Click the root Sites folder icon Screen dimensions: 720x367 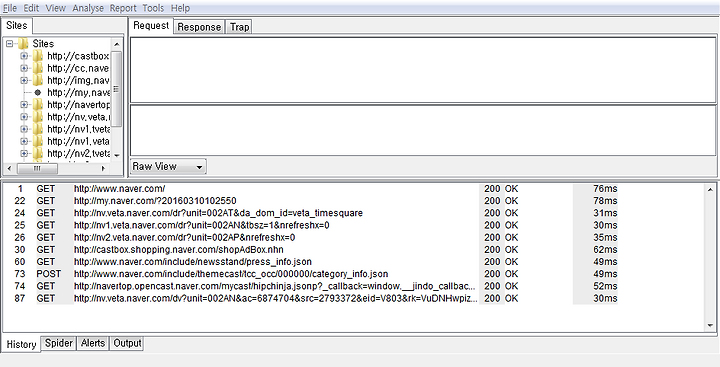click(x=23, y=44)
